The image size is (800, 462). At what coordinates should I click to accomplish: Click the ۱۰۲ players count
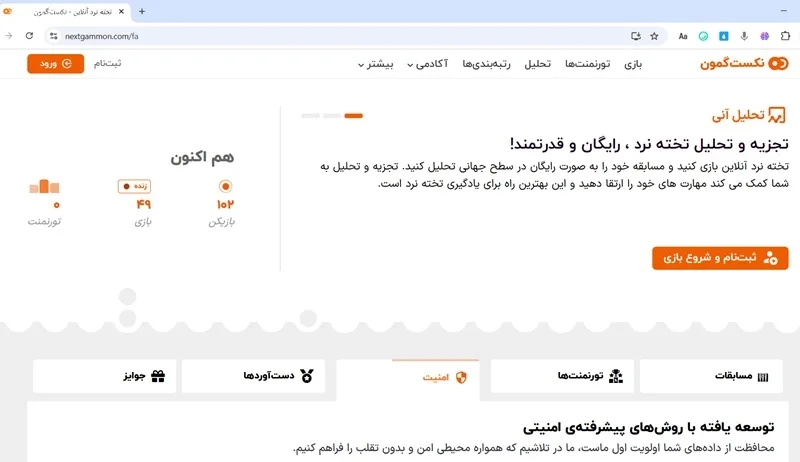[x=225, y=204]
